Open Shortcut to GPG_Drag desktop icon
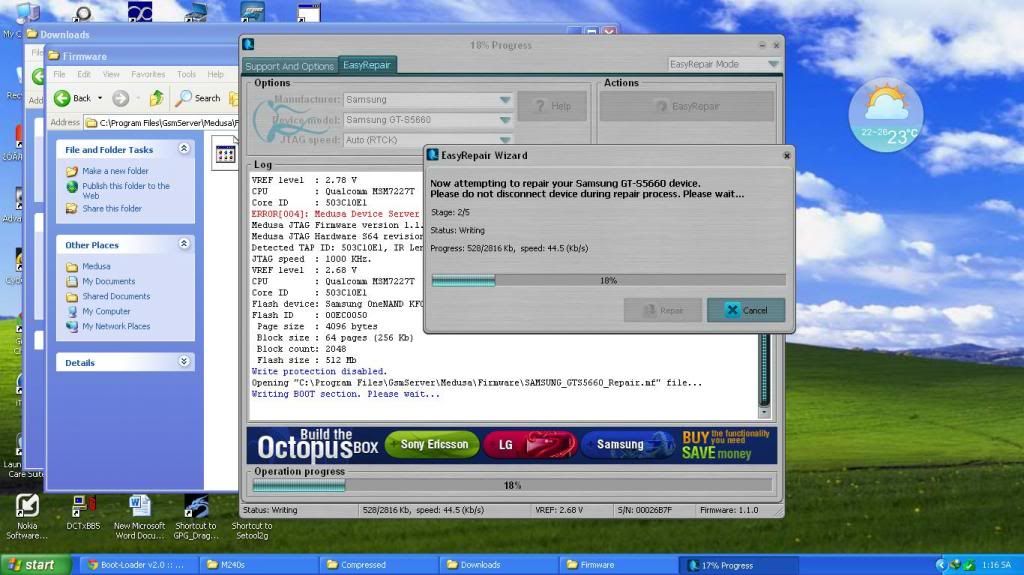 tap(195, 517)
